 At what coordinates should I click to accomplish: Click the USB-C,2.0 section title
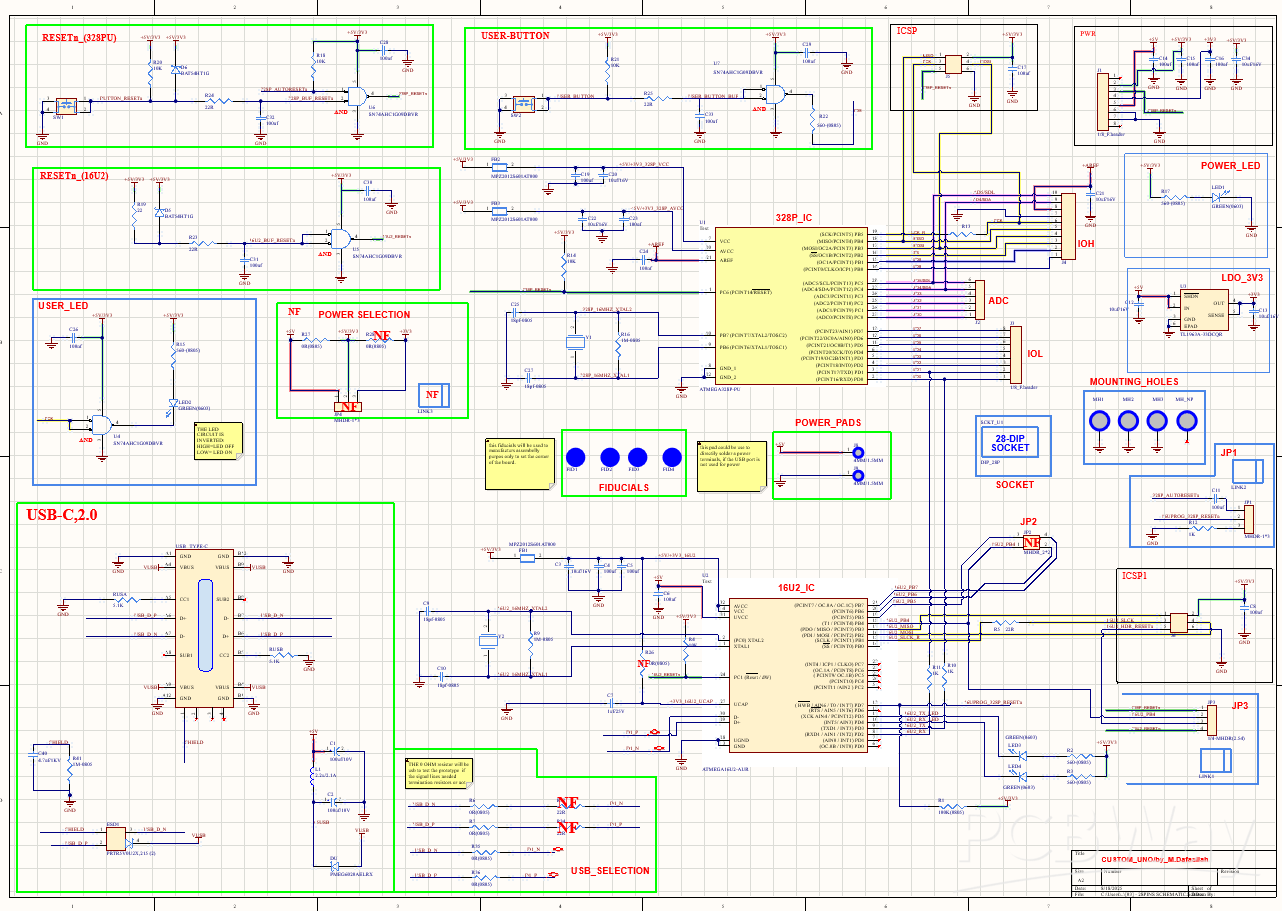coord(62,515)
